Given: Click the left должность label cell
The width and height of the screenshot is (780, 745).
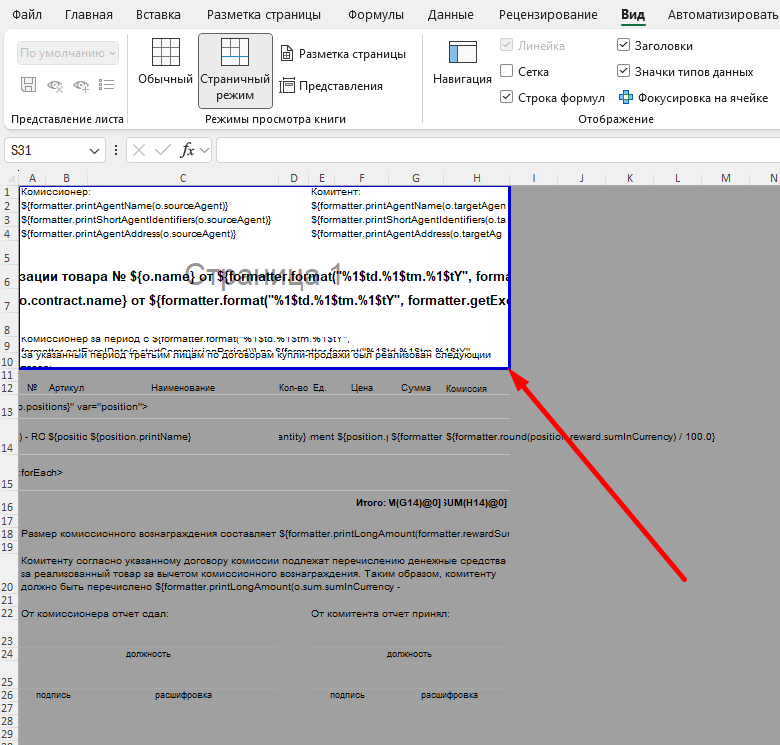Looking at the screenshot, I should tap(148, 654).
